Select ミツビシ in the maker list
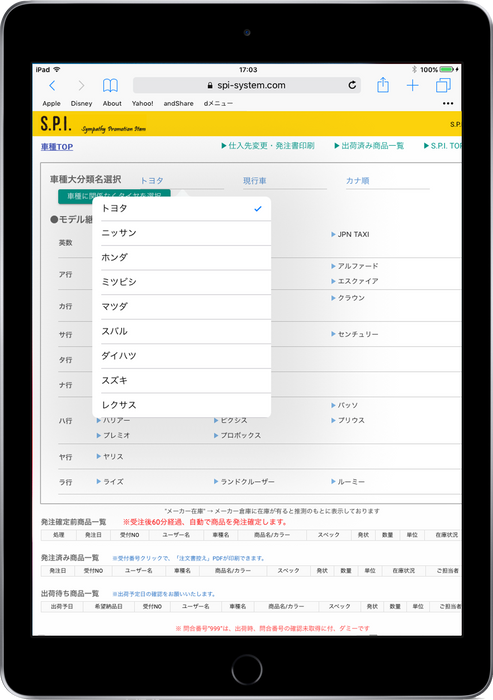This screenshot has width=493, height=700. pos(181,282)
